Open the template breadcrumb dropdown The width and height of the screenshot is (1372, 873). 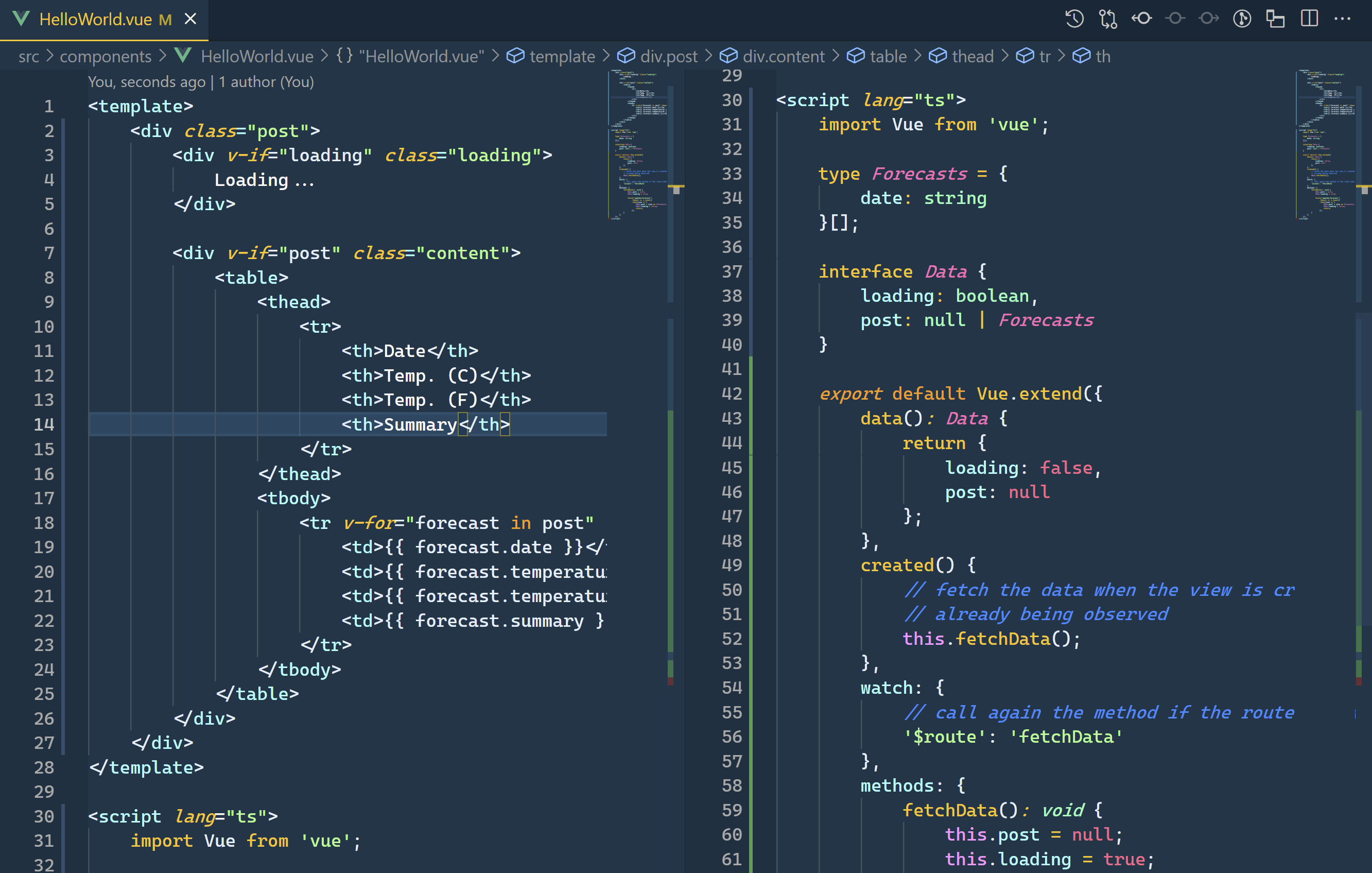(x=562, y=55)
